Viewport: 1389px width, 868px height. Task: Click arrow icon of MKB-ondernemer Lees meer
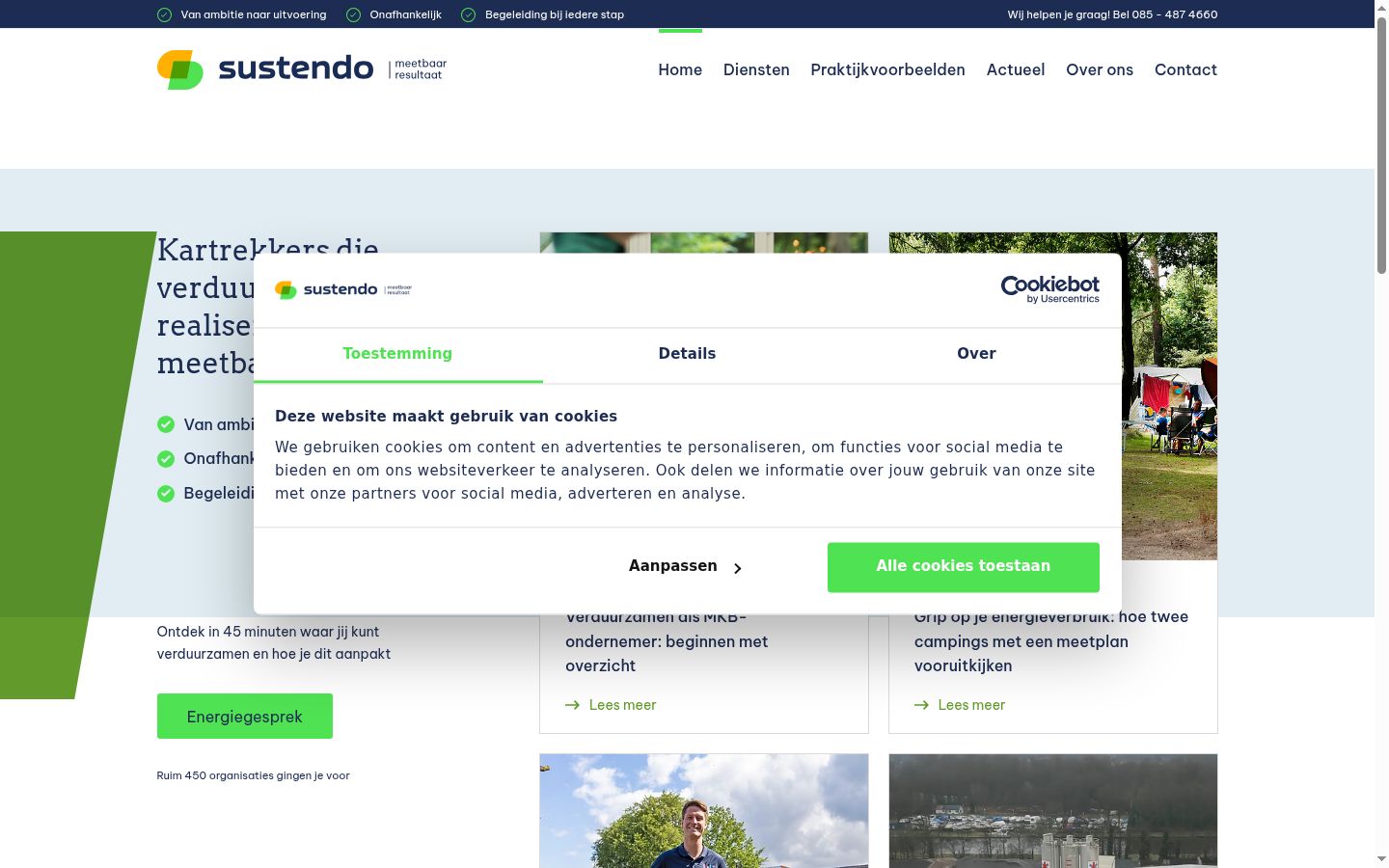pos(573,705)
